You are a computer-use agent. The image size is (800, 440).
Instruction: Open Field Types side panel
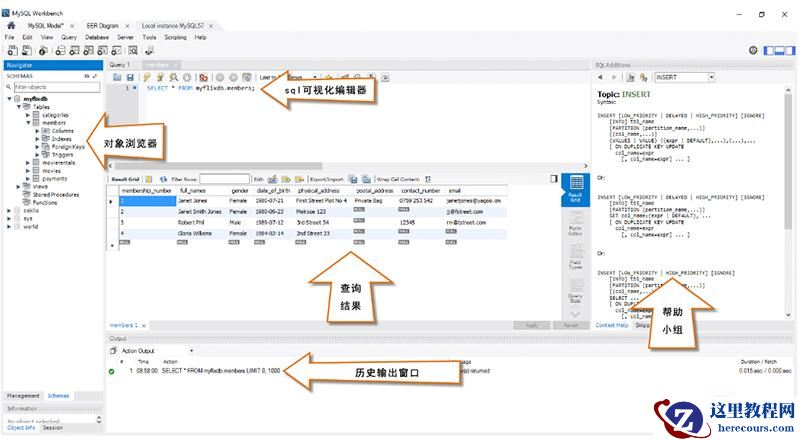[x=576, y=258]
